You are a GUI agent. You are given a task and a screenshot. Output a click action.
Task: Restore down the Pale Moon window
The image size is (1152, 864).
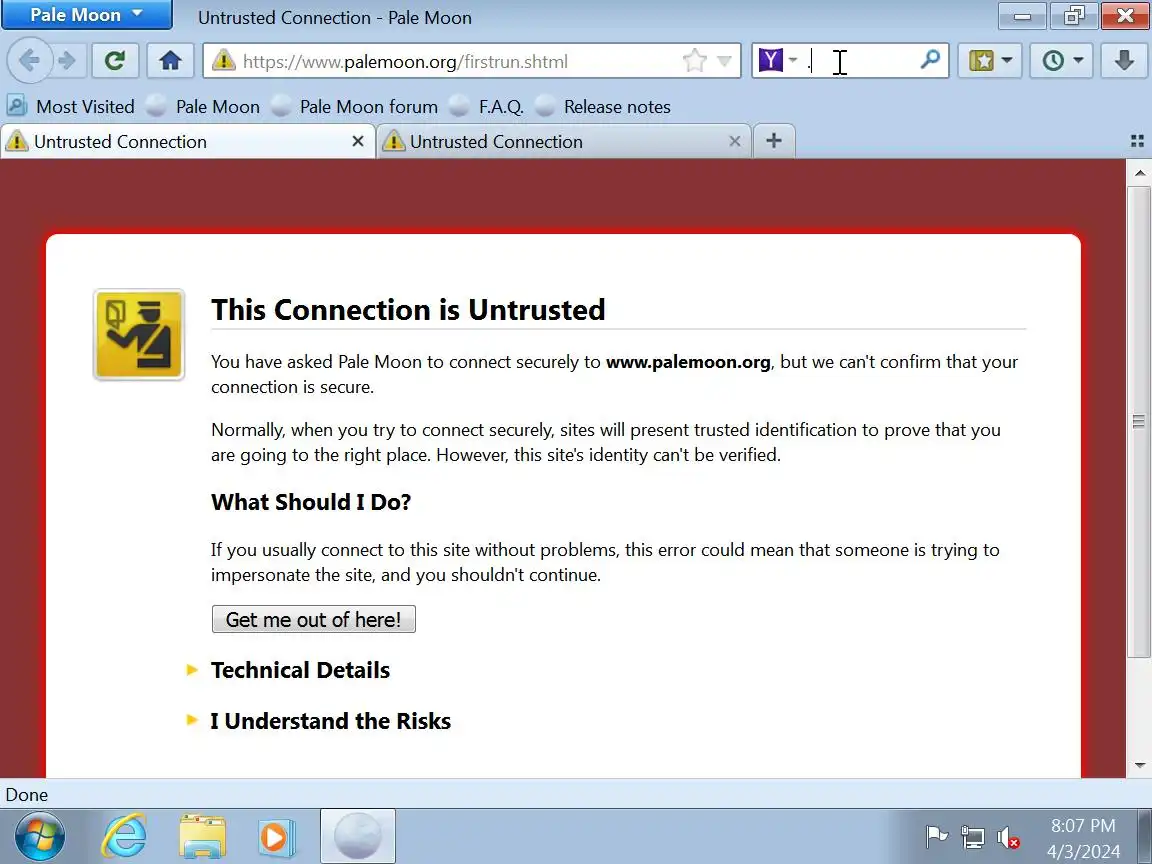pos(1073,15)
